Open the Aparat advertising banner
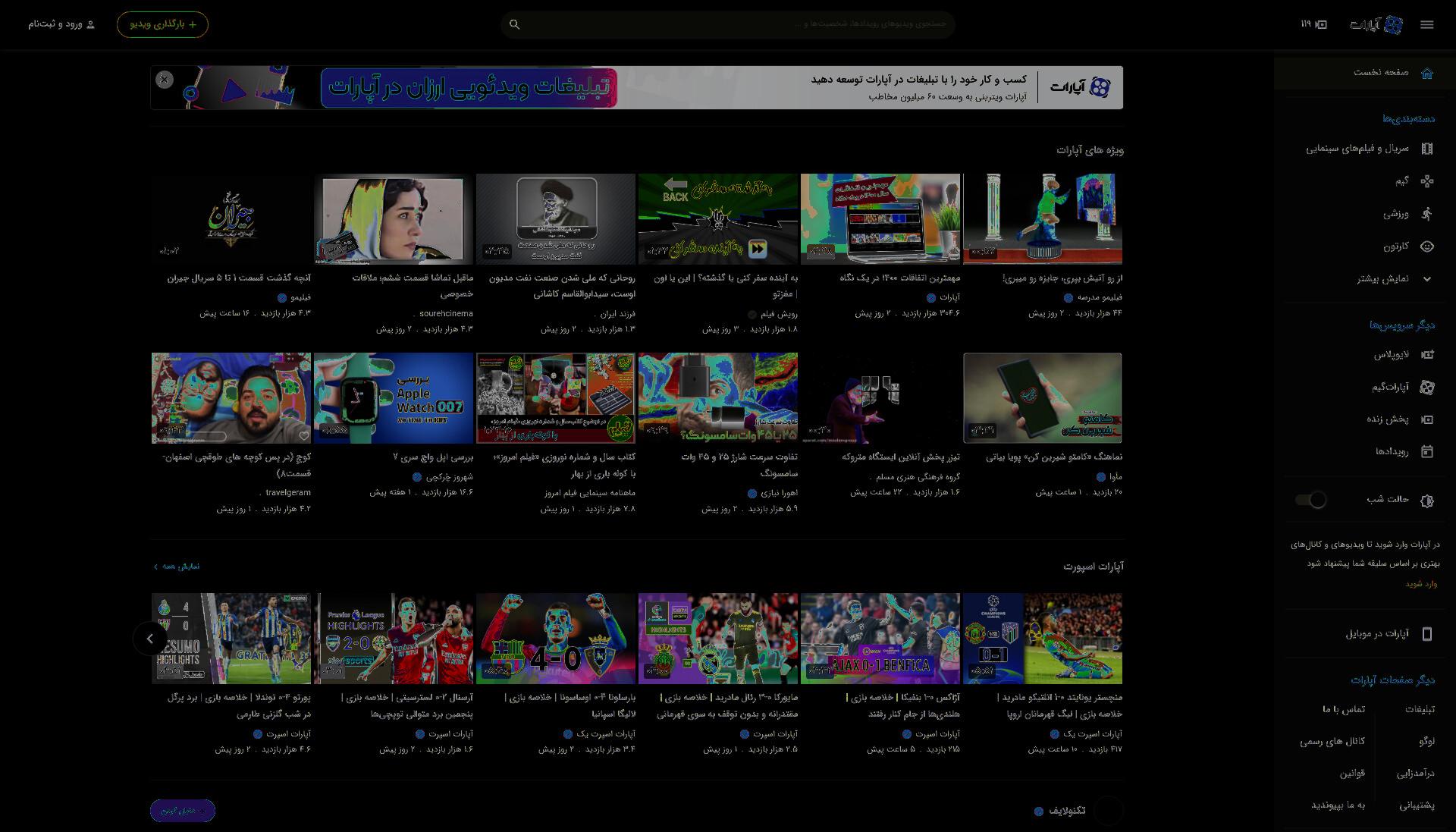The height and width of the screenshot is (832, 1456). pos(637,87)
